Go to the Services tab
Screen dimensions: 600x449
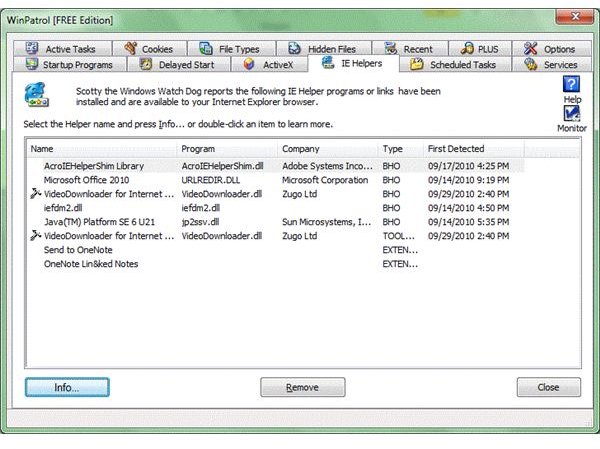click(x=551, y=64)
